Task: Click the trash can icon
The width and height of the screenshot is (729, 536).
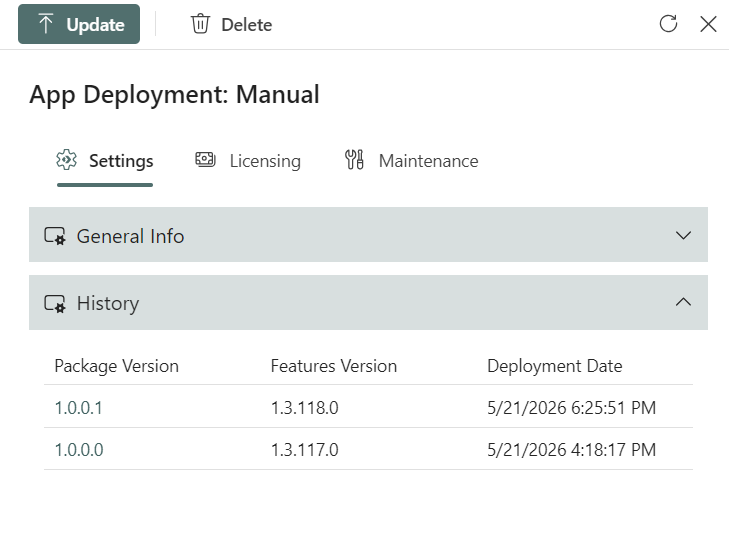Action: point(200,24)
